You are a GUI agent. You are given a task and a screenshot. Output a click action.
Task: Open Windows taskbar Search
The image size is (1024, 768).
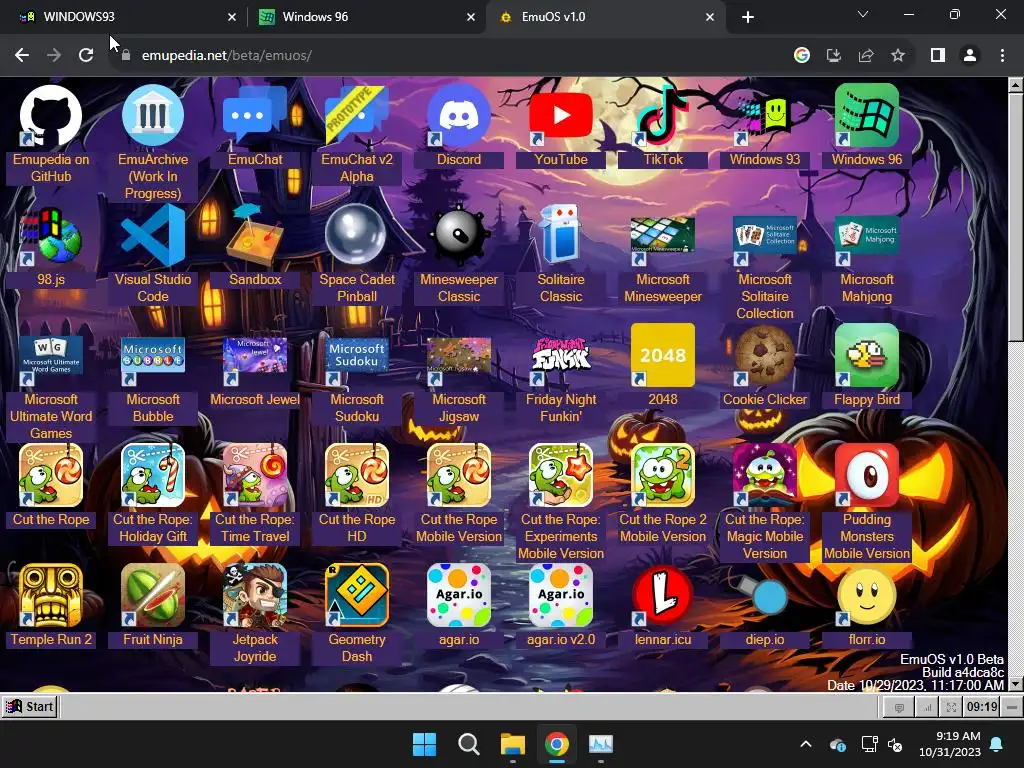(x=468, y=744)
